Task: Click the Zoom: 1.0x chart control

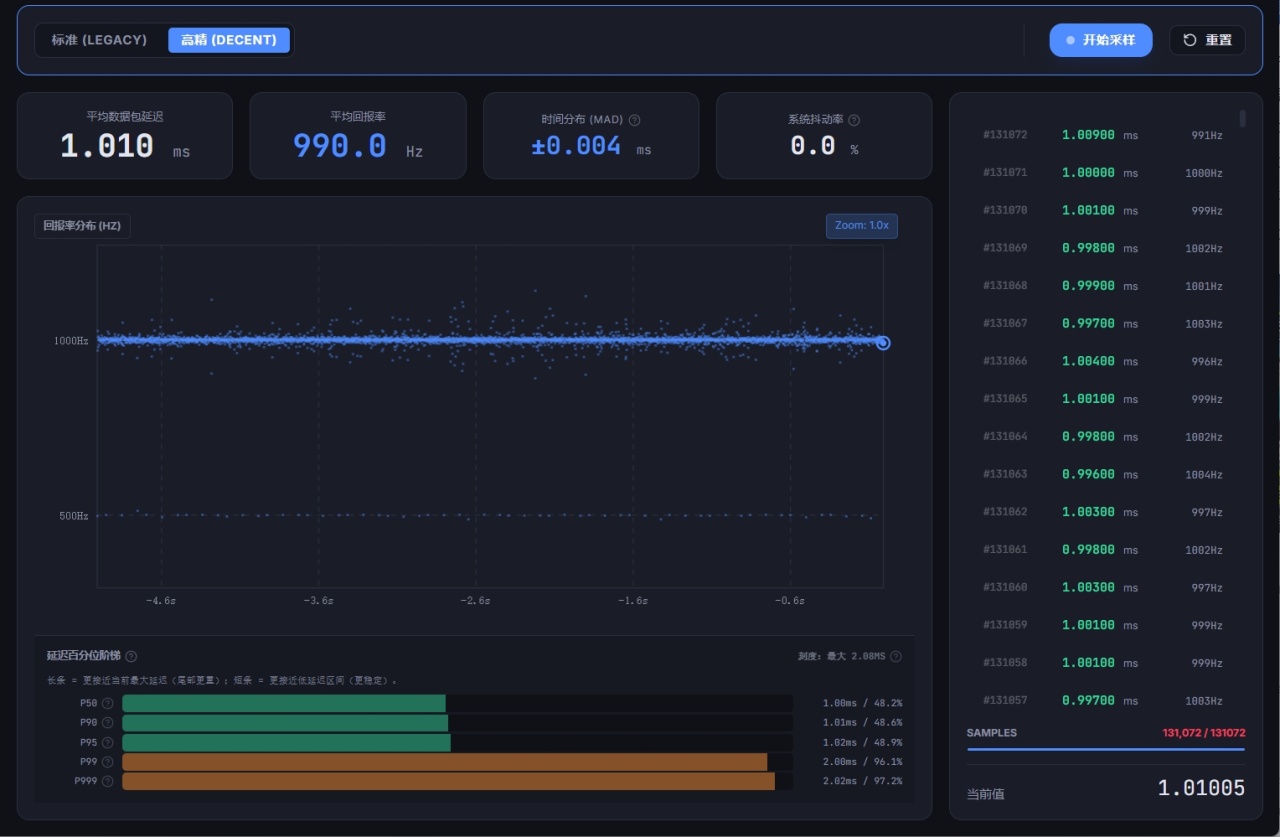Action: (862, 226)
